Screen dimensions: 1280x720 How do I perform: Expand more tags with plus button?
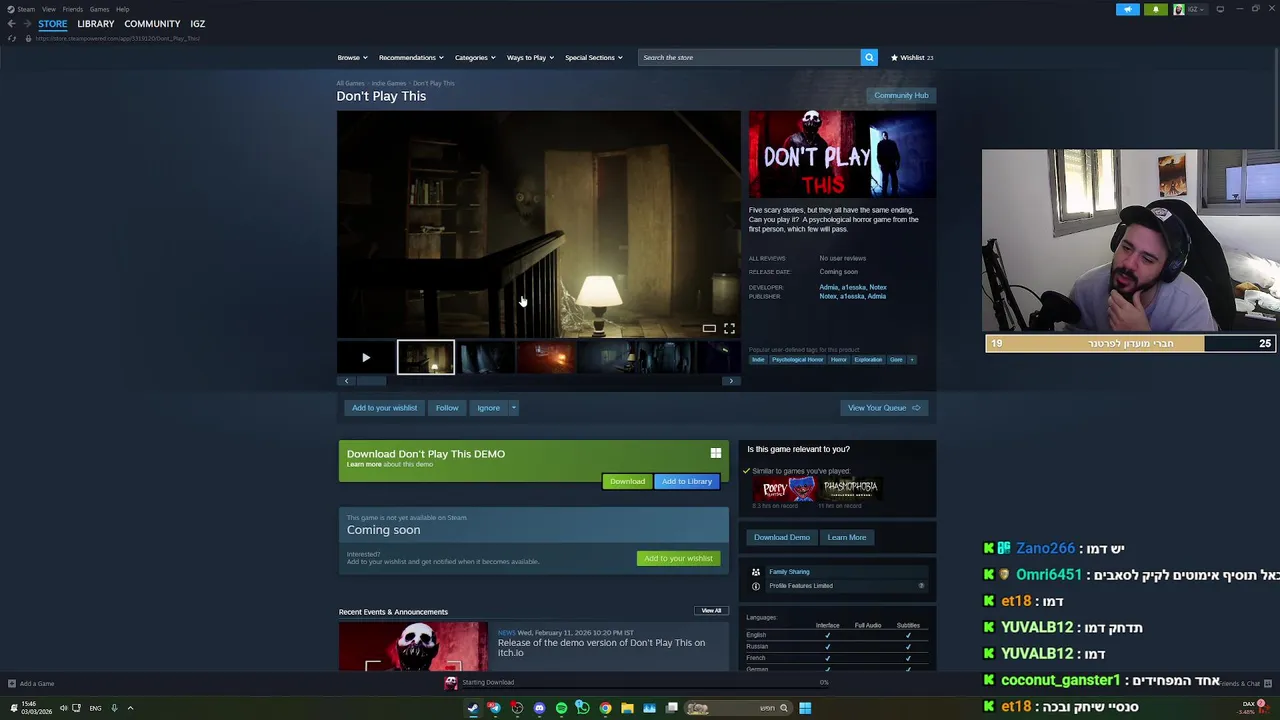tap(912, 359)
